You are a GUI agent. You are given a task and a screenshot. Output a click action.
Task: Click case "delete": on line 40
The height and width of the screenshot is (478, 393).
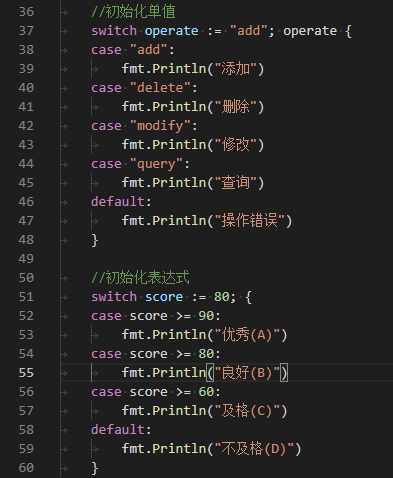pos(144,88)
